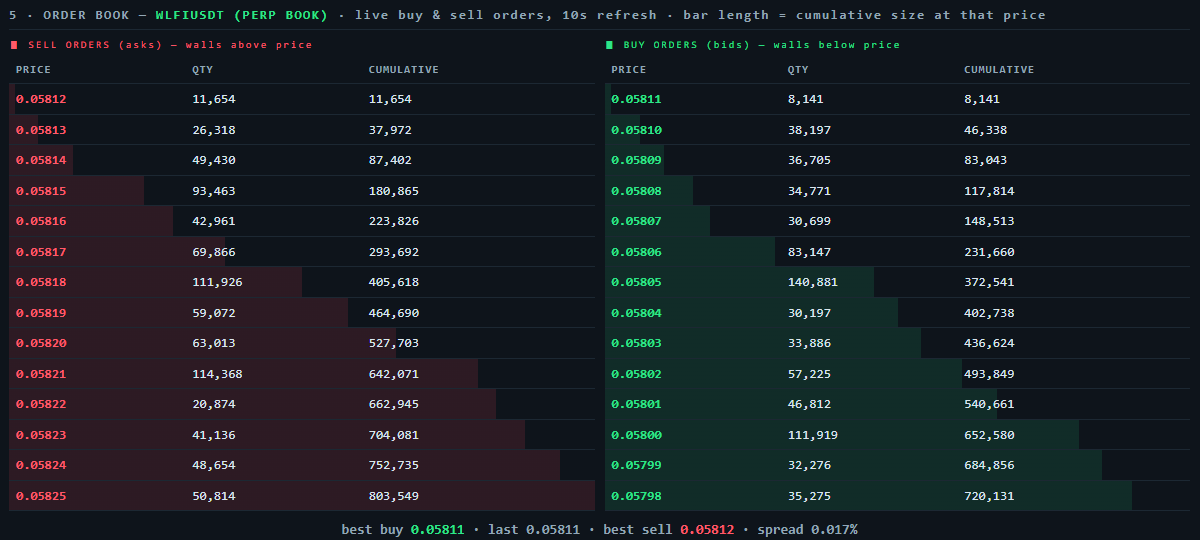Select bid price 0.05802
Screen dimensions: 1200x540
coord(636,374)
